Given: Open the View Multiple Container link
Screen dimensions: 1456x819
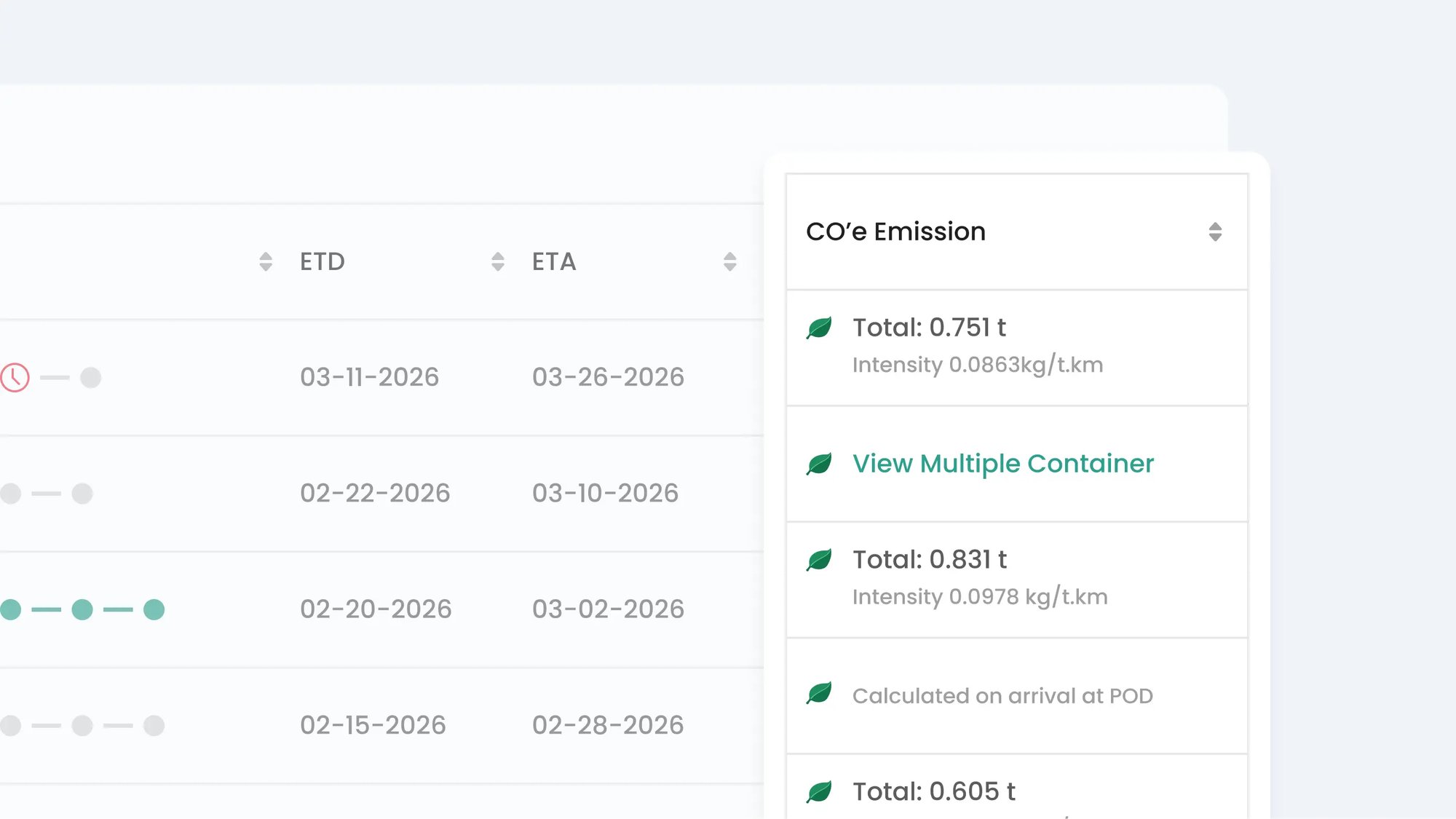Looking at the screenshot, I should [x=1003, y=464].
